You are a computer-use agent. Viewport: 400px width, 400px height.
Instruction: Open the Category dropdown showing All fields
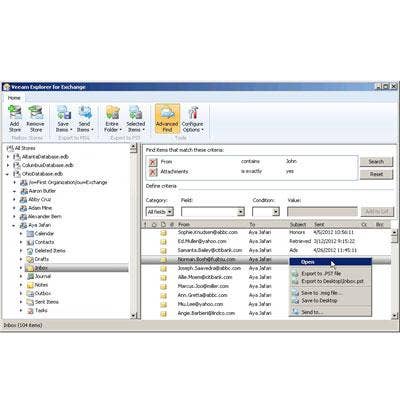pyautogui.click(x=160, y=212)
